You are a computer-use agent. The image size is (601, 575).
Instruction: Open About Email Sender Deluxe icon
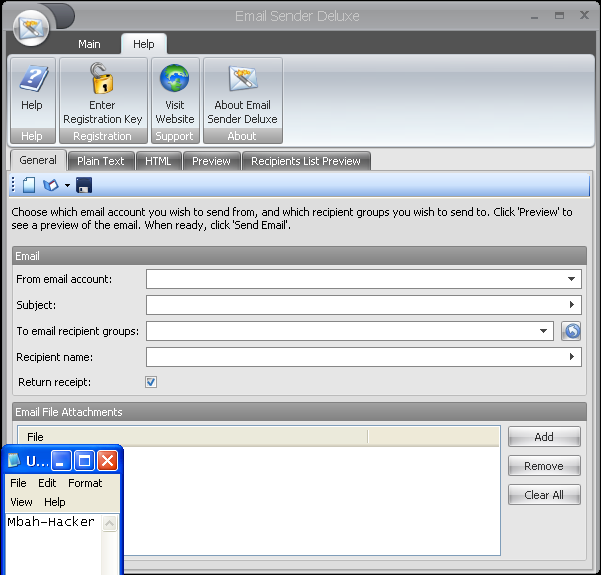pos(243,78)
